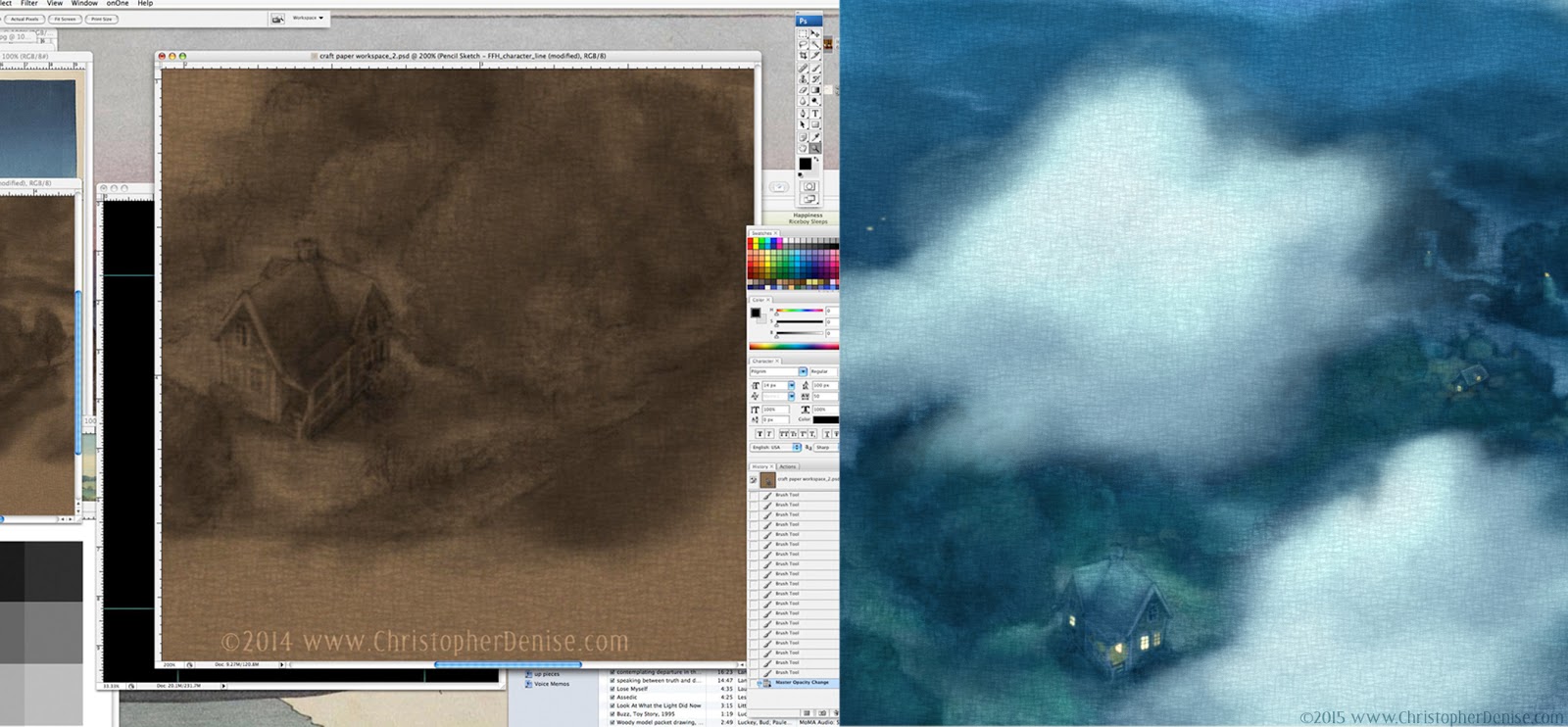Viewport: 1568px width, 727px height.
Task: Toggle Faux Italic in Character panel
Action: tap(769, 433)
